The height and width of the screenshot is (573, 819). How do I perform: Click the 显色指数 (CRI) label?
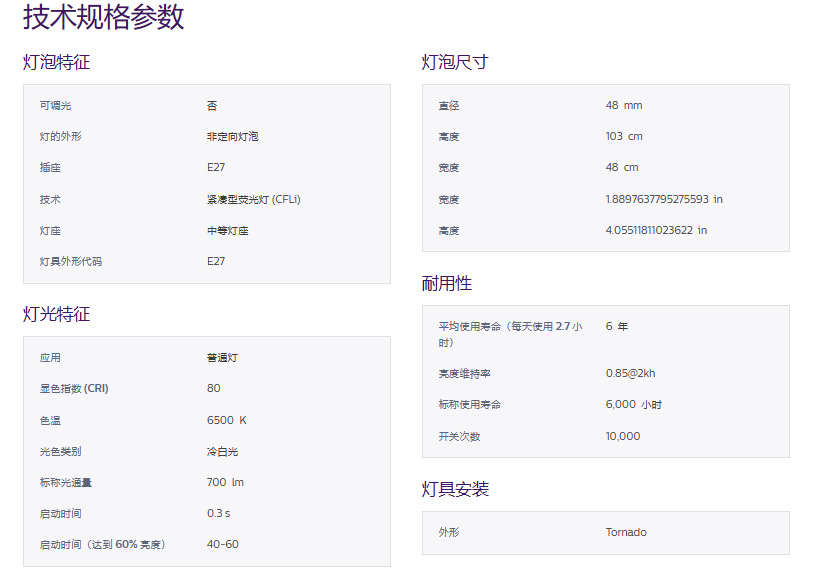74,389
